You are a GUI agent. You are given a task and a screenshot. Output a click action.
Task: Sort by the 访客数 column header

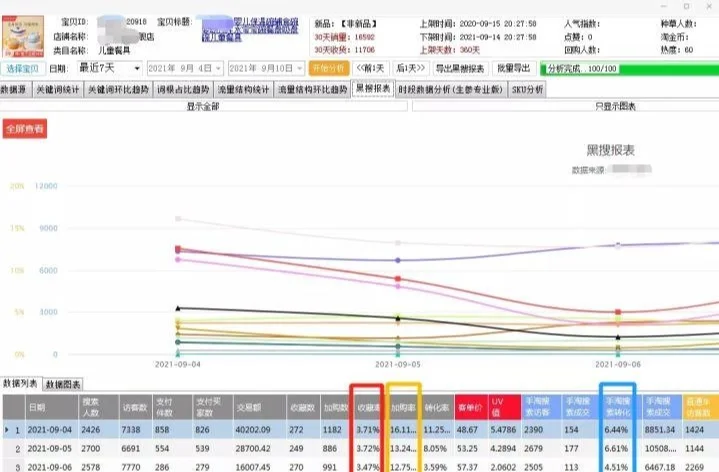pyautogui.click(x=135, y=407)
